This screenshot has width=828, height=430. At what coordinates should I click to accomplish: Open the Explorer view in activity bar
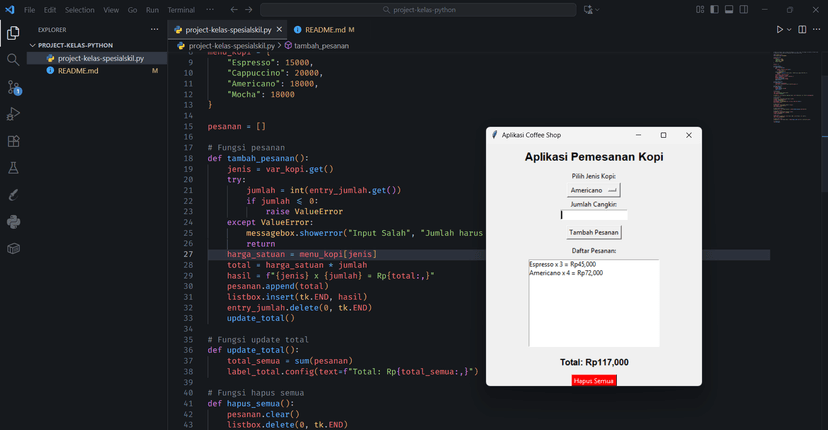click(13, 33)
